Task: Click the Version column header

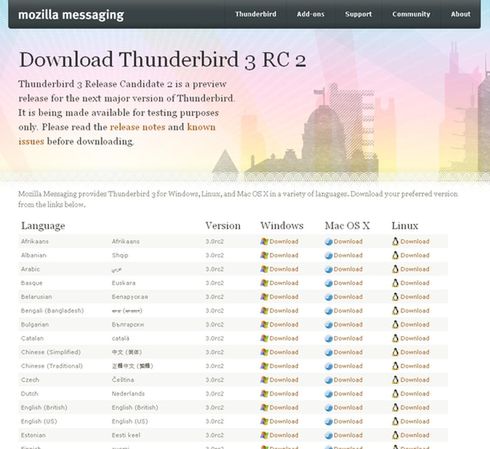Action: (223, 226)
